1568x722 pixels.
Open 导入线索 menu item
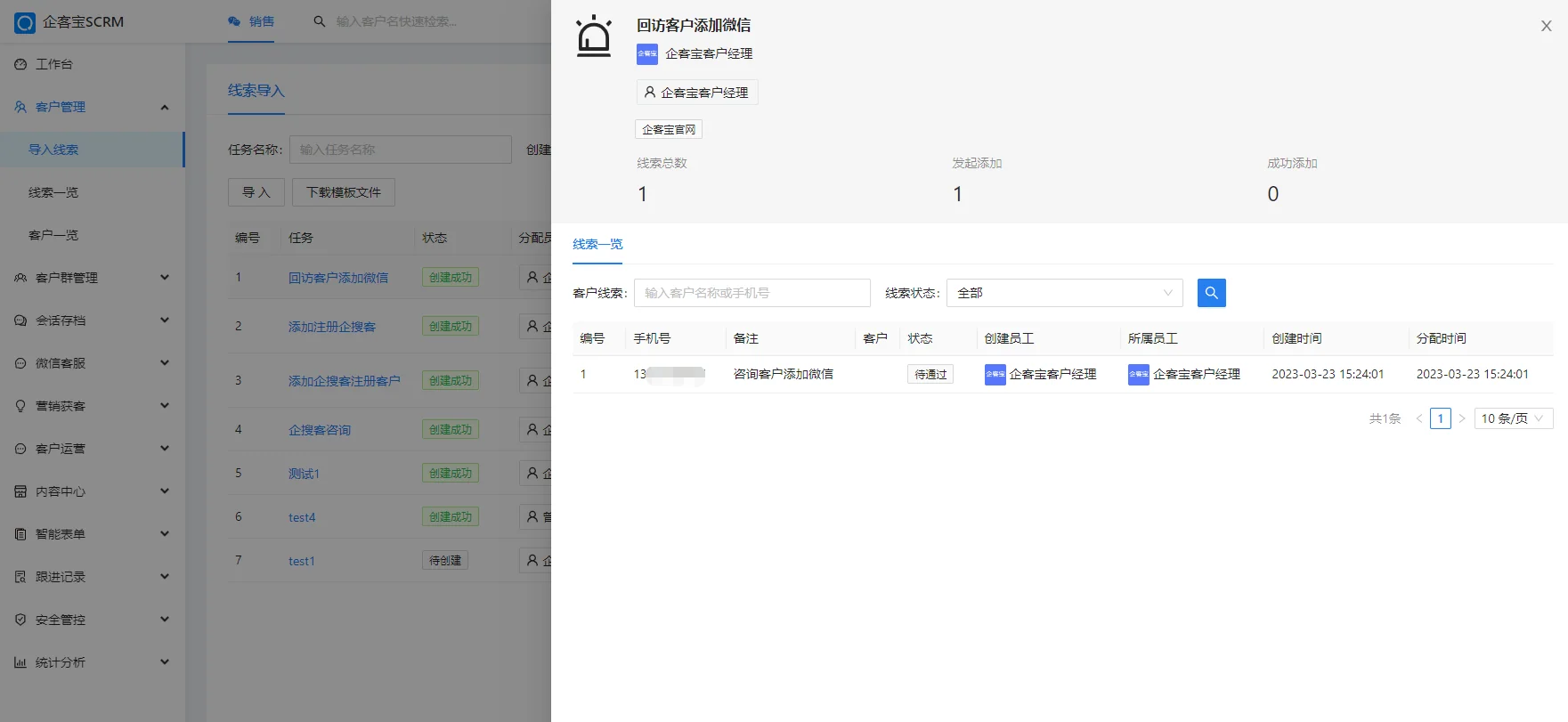click(93, 150)
